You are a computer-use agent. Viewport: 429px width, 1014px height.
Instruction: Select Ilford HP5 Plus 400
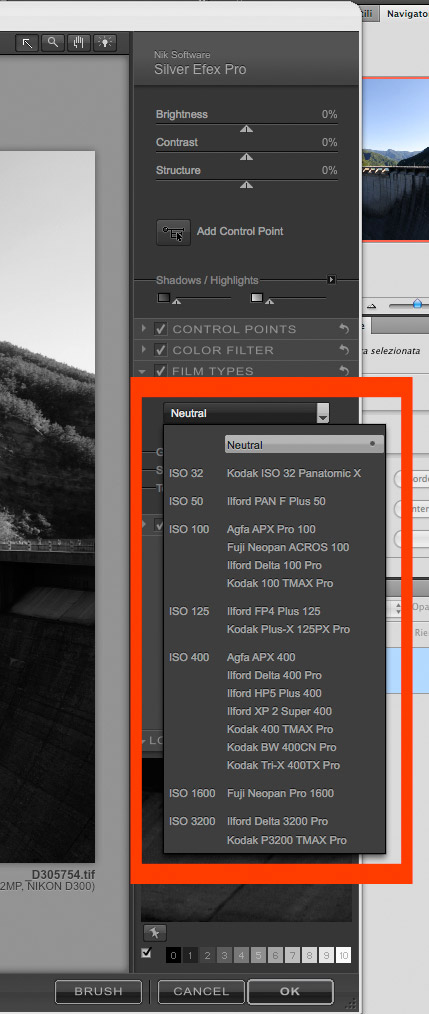274,693
